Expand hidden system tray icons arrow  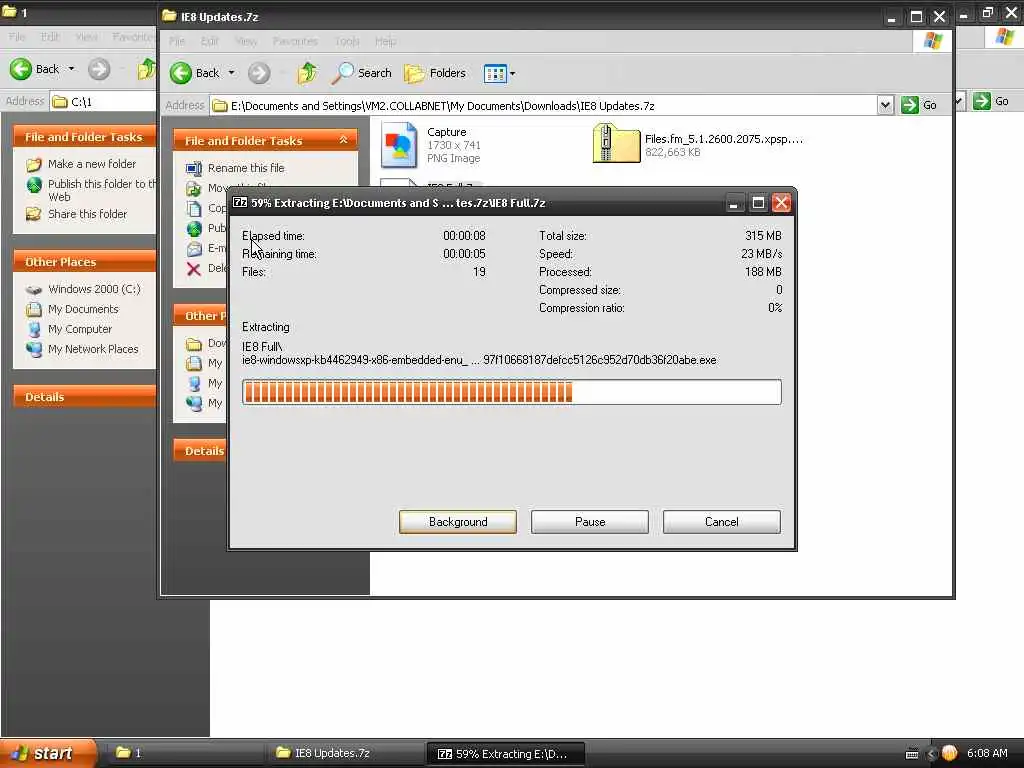click(931, 754)
